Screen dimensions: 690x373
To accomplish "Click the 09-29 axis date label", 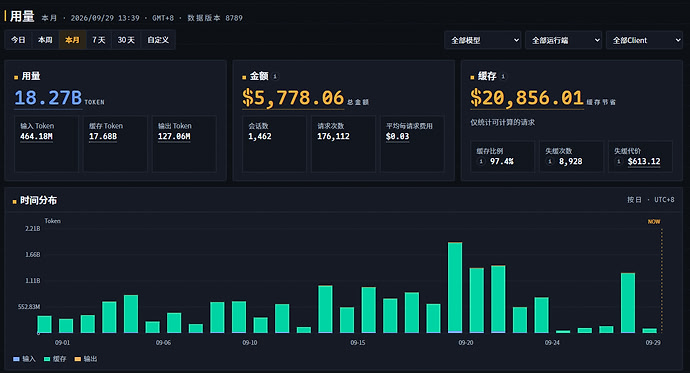I will pyautogui.click(x=653, y=343).
